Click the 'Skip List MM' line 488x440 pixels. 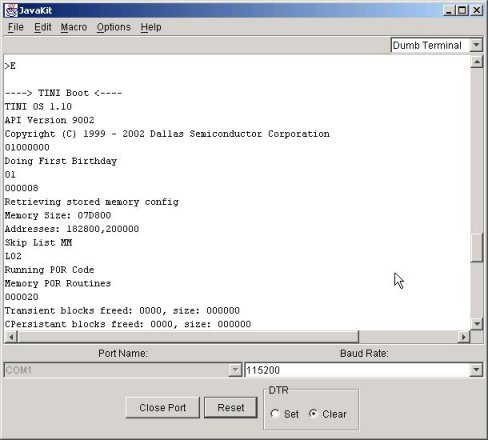(38, 242)
